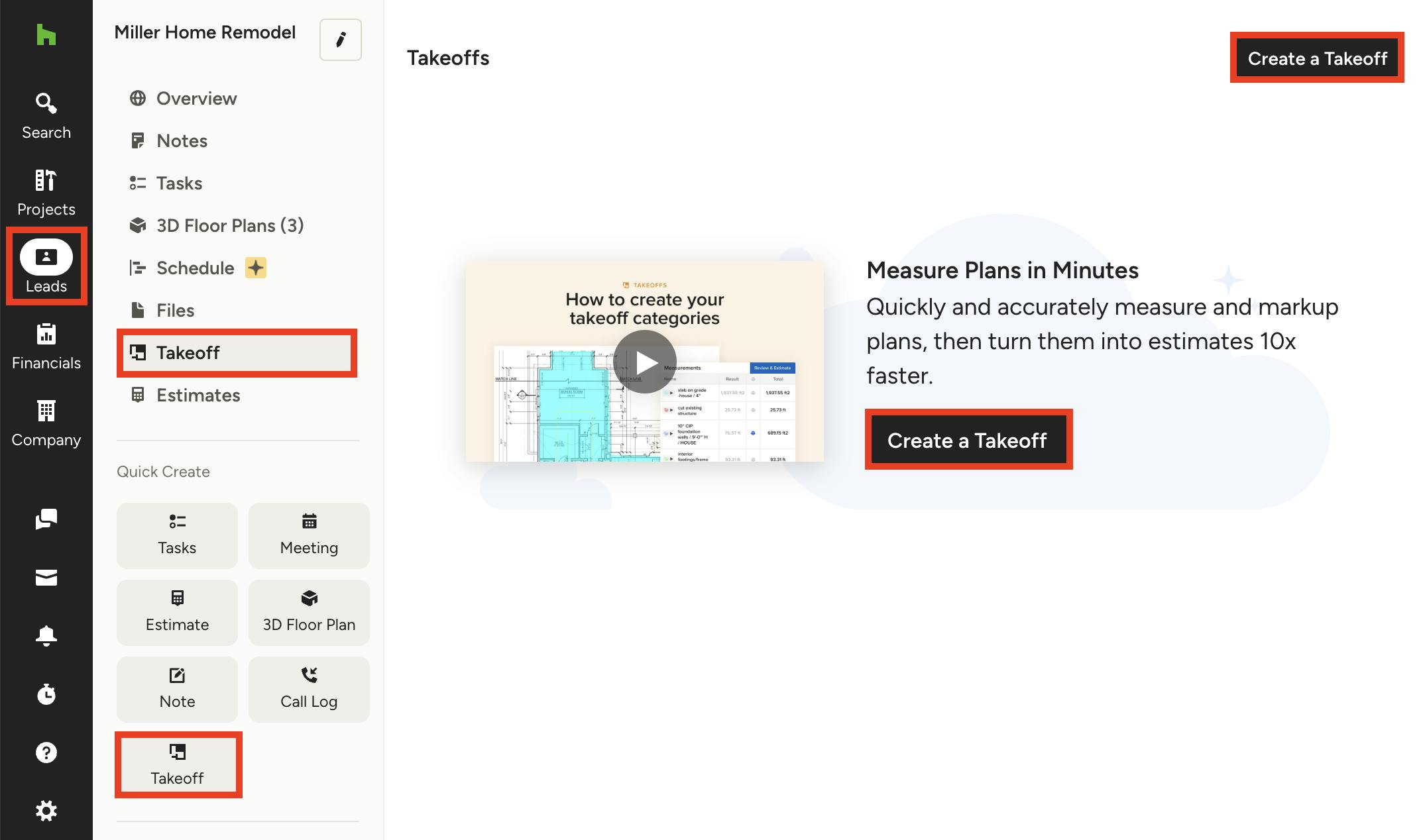The image size is (1421, 840).
Task: Open the messages chat icon
Action: pos(46,520)
